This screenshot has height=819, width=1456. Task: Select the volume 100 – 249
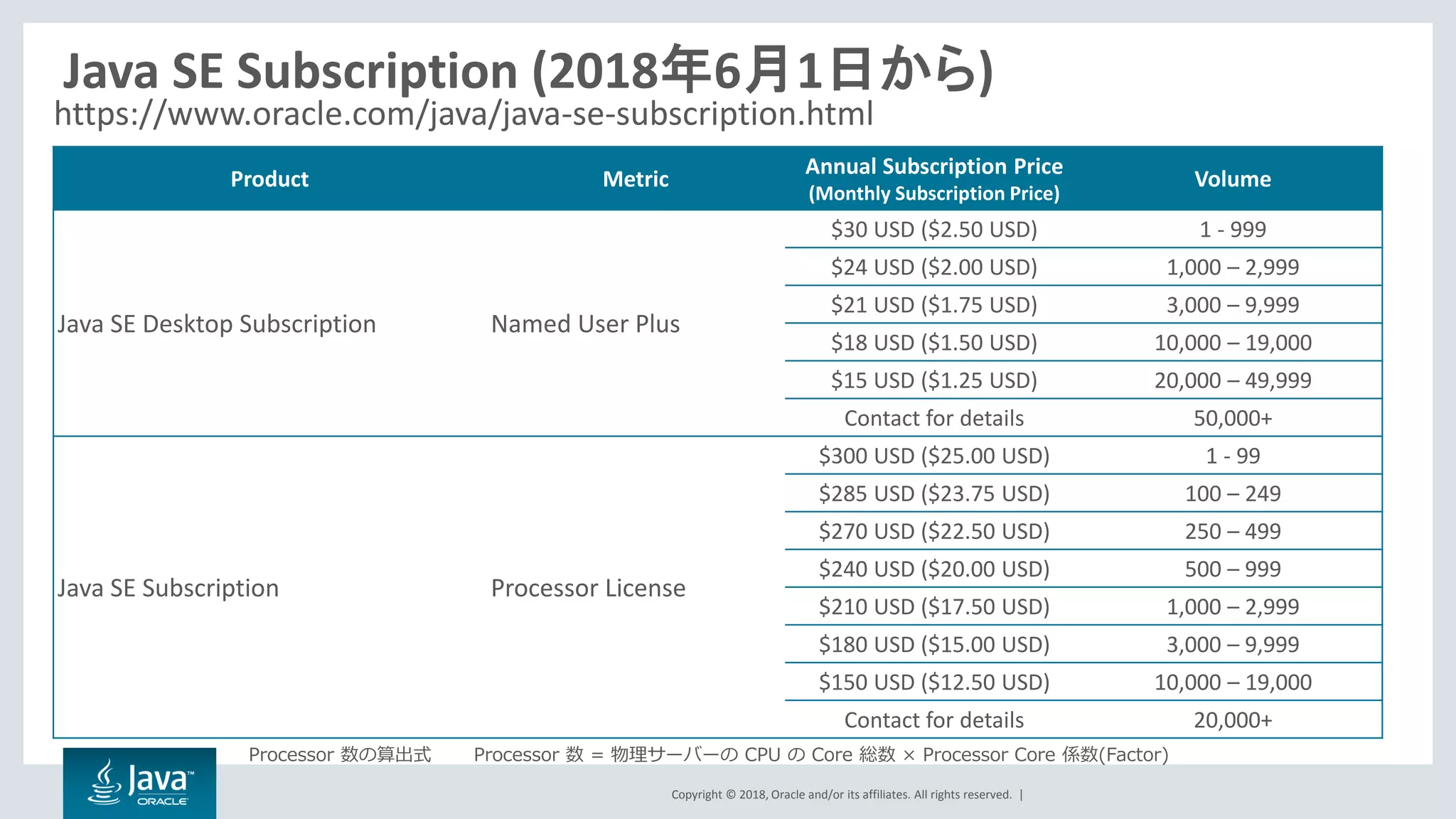coord(1233,493)
